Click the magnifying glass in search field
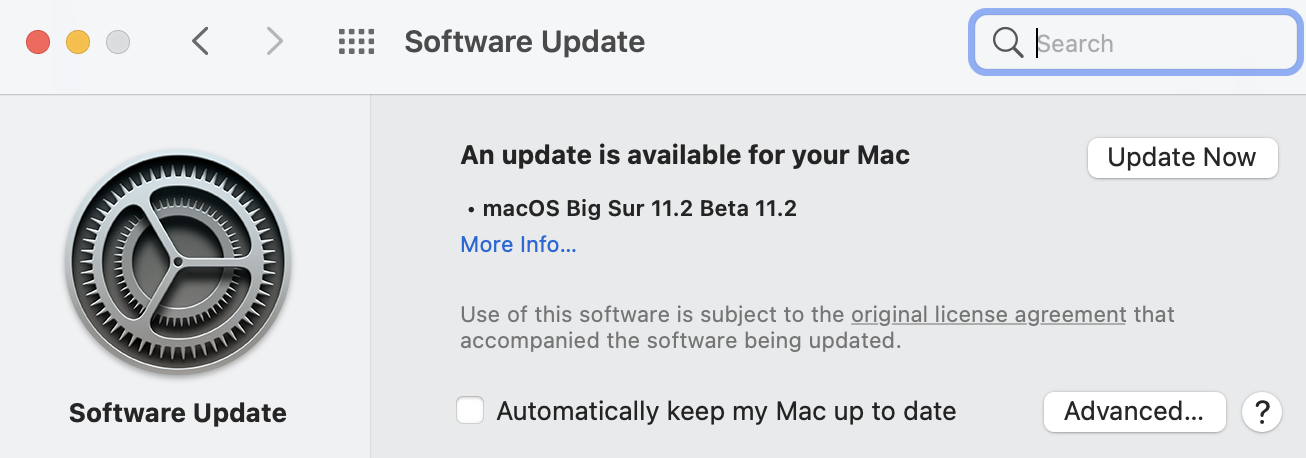This screenshot has height=458, width=1306. point(1007,43)
